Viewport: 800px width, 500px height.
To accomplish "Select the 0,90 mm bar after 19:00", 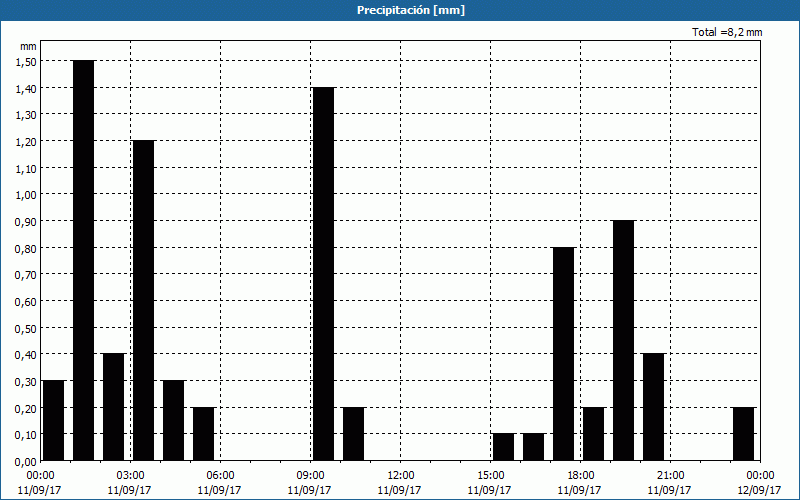I will [x=623, y=340].
